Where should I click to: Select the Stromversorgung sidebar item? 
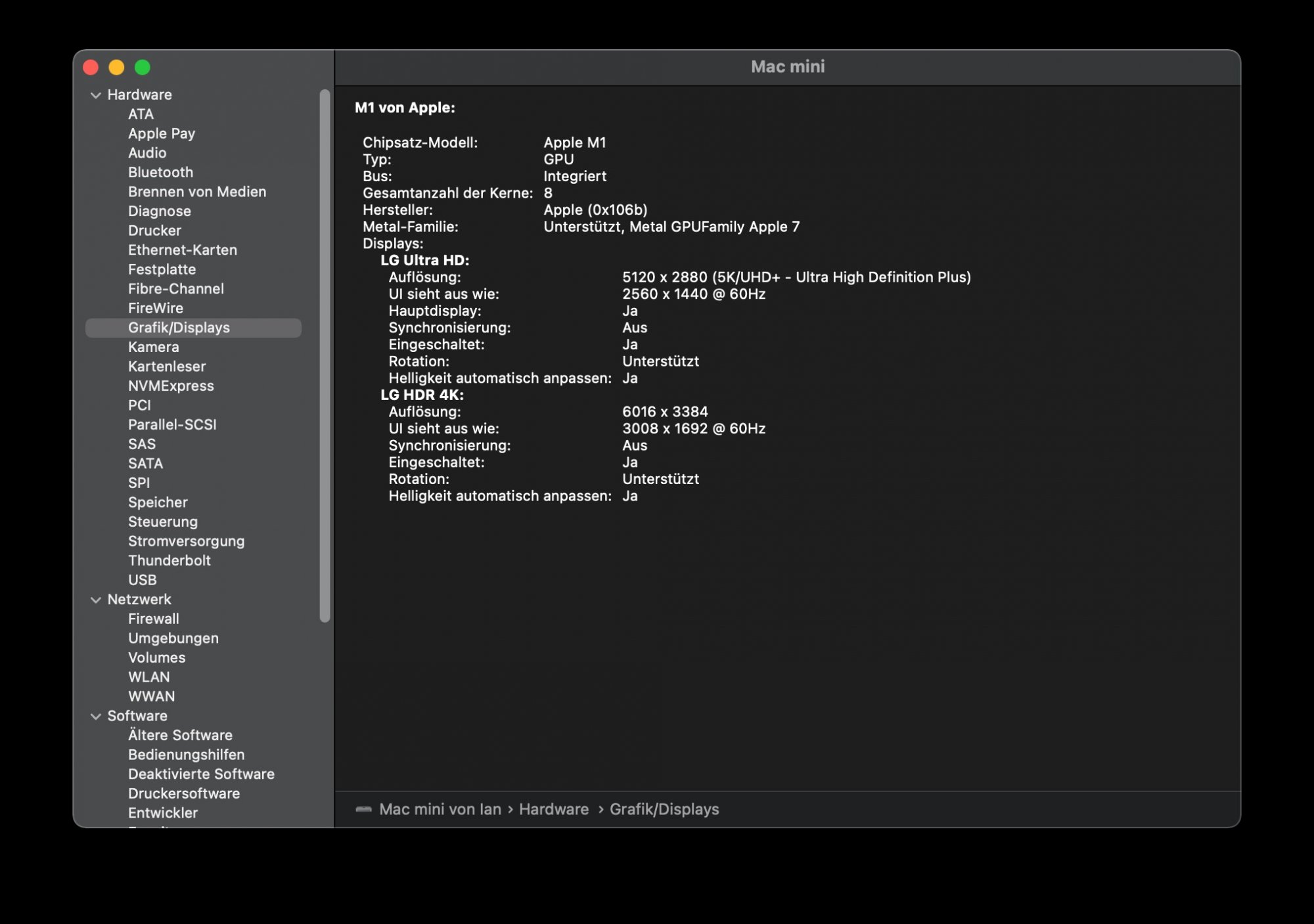click(x=186, y=541)
